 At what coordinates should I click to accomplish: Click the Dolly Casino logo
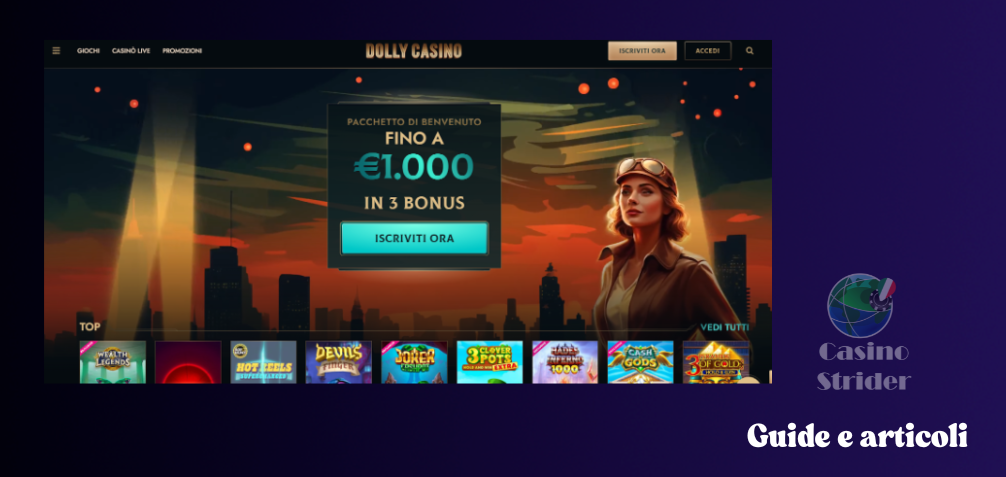[x=414, y=51]
